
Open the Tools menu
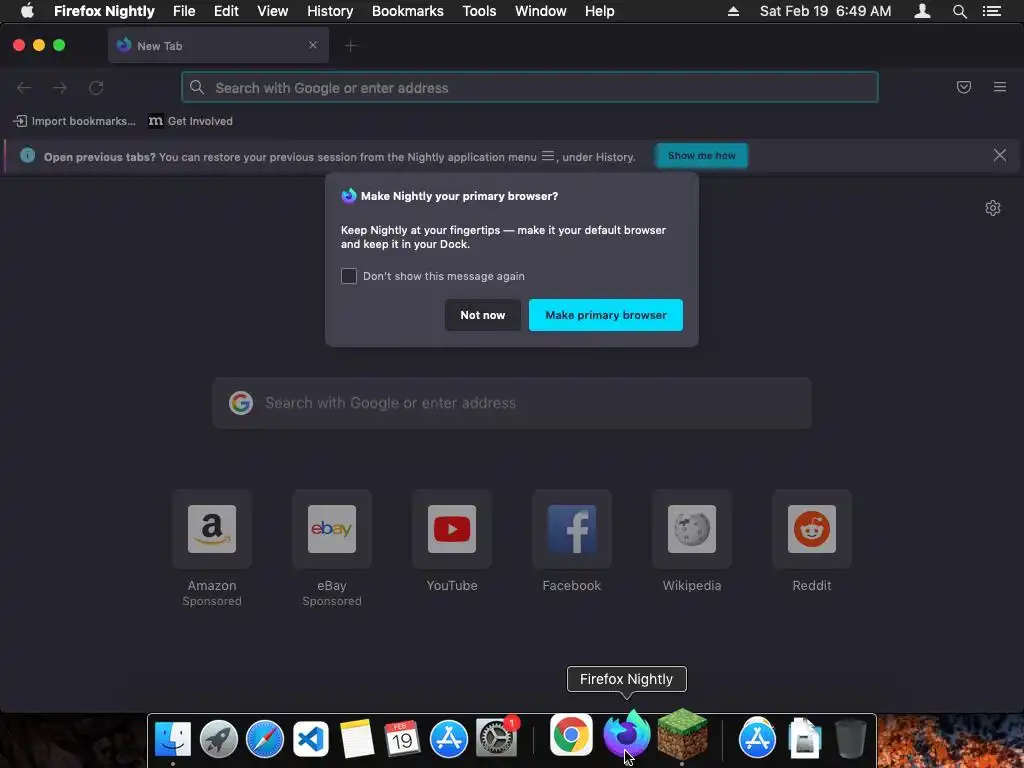tap(479, 11)
